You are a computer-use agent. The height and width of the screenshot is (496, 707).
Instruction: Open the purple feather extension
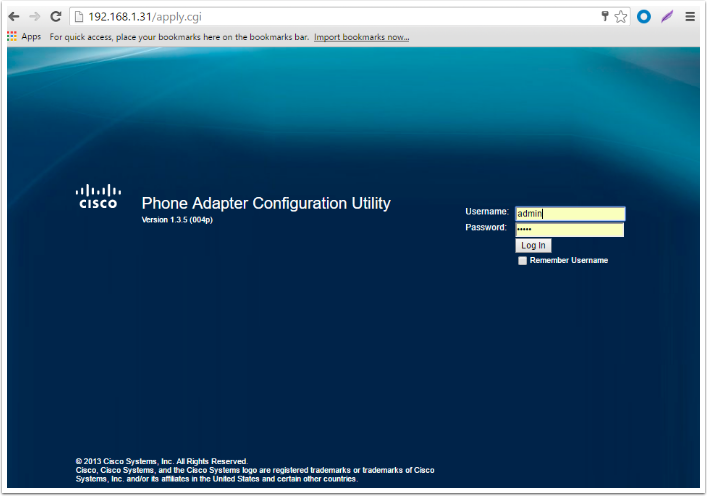[667, 17]
